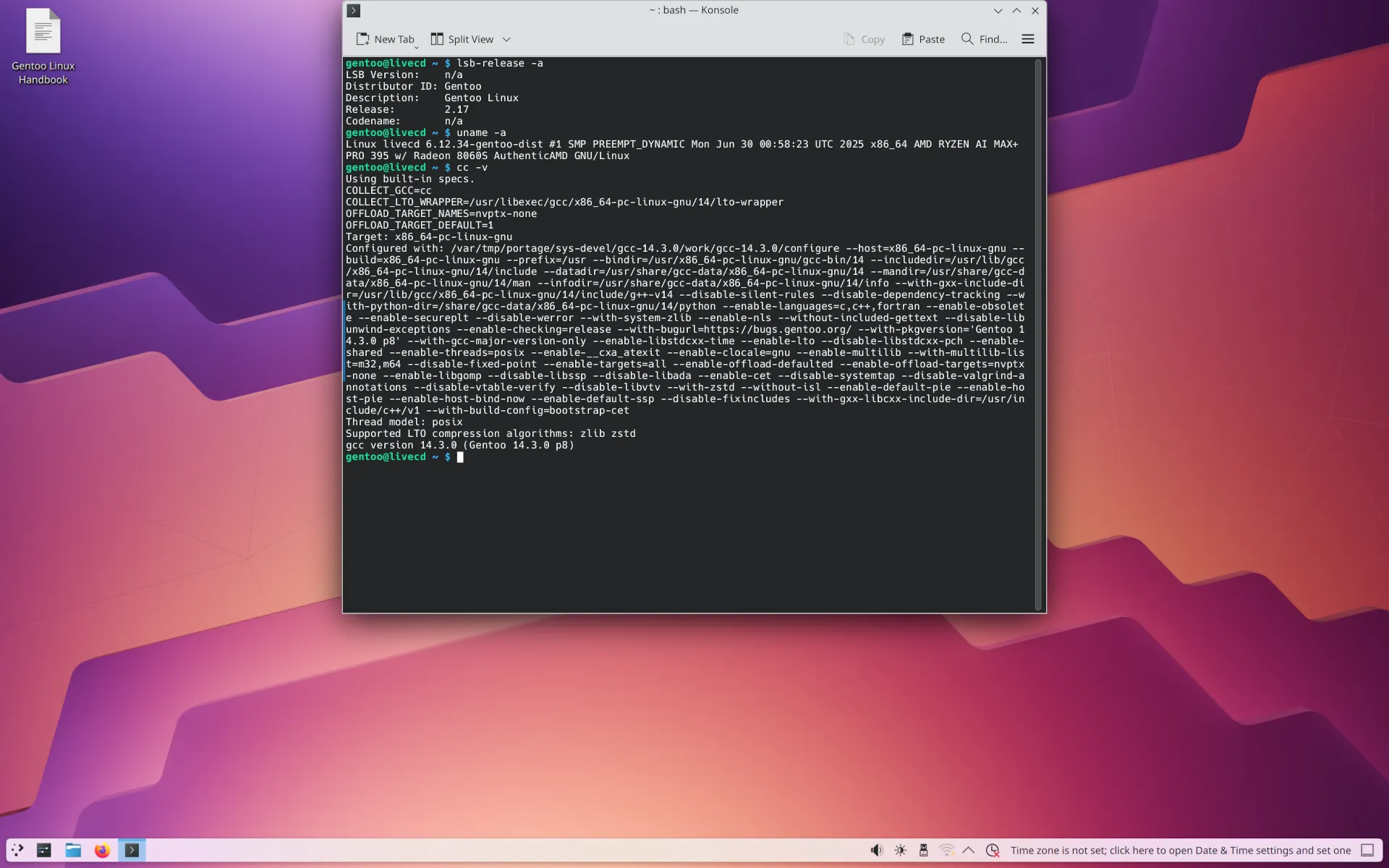
Task: Open the brightness and color tray icon
Action: [900, 850]
